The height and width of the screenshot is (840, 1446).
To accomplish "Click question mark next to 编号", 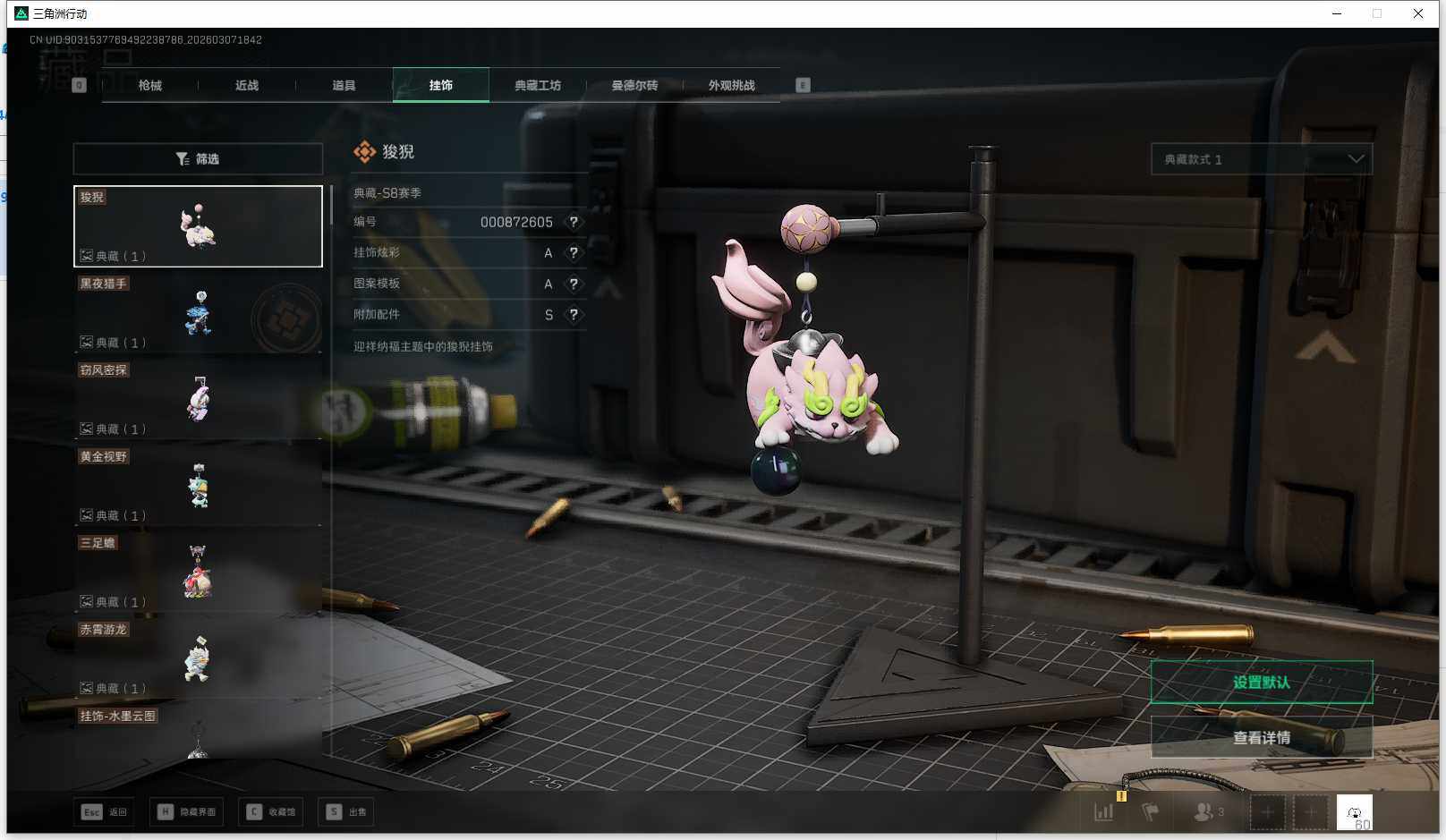I will click(x=574, y=222).
